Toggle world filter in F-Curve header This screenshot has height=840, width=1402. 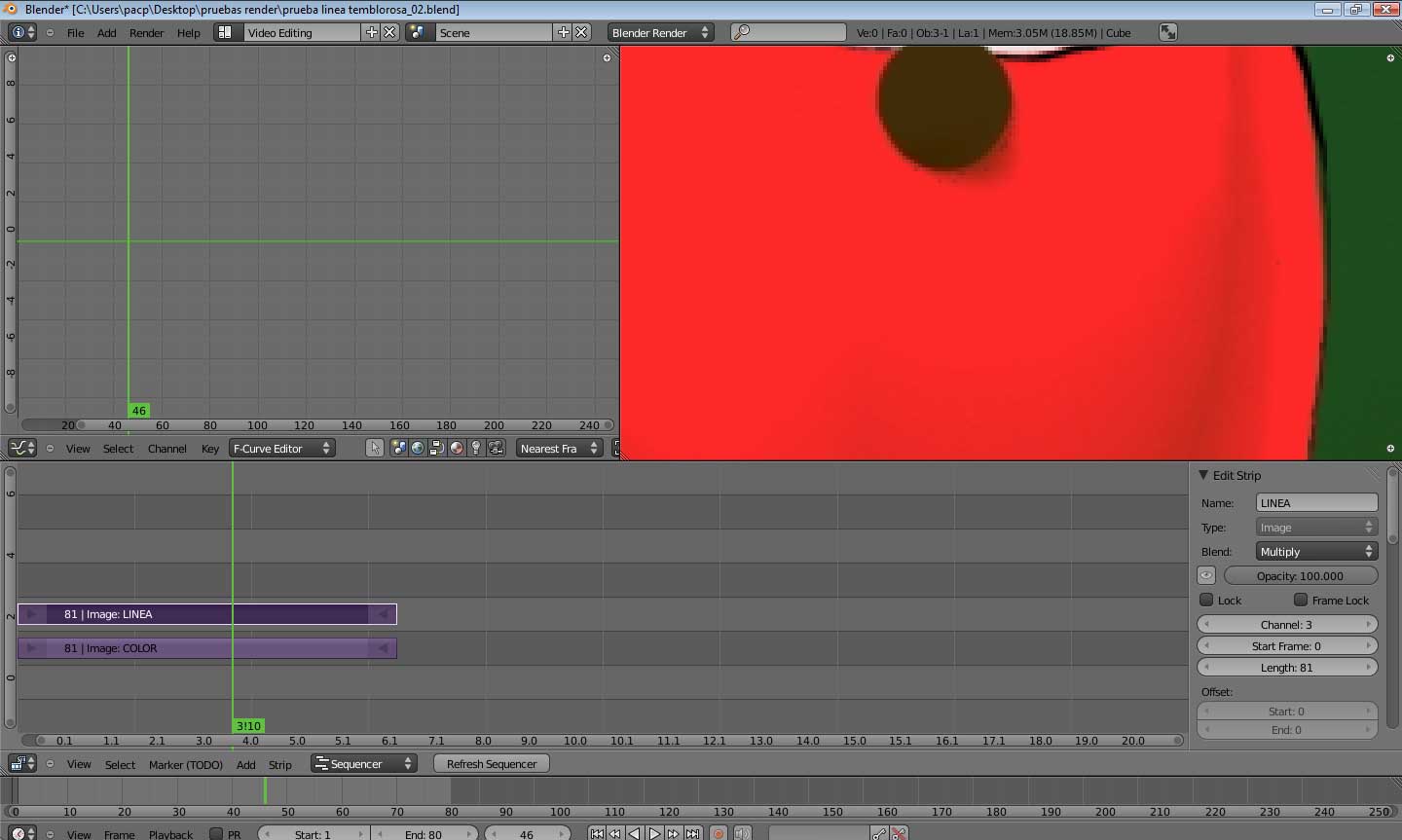[418, 448]
